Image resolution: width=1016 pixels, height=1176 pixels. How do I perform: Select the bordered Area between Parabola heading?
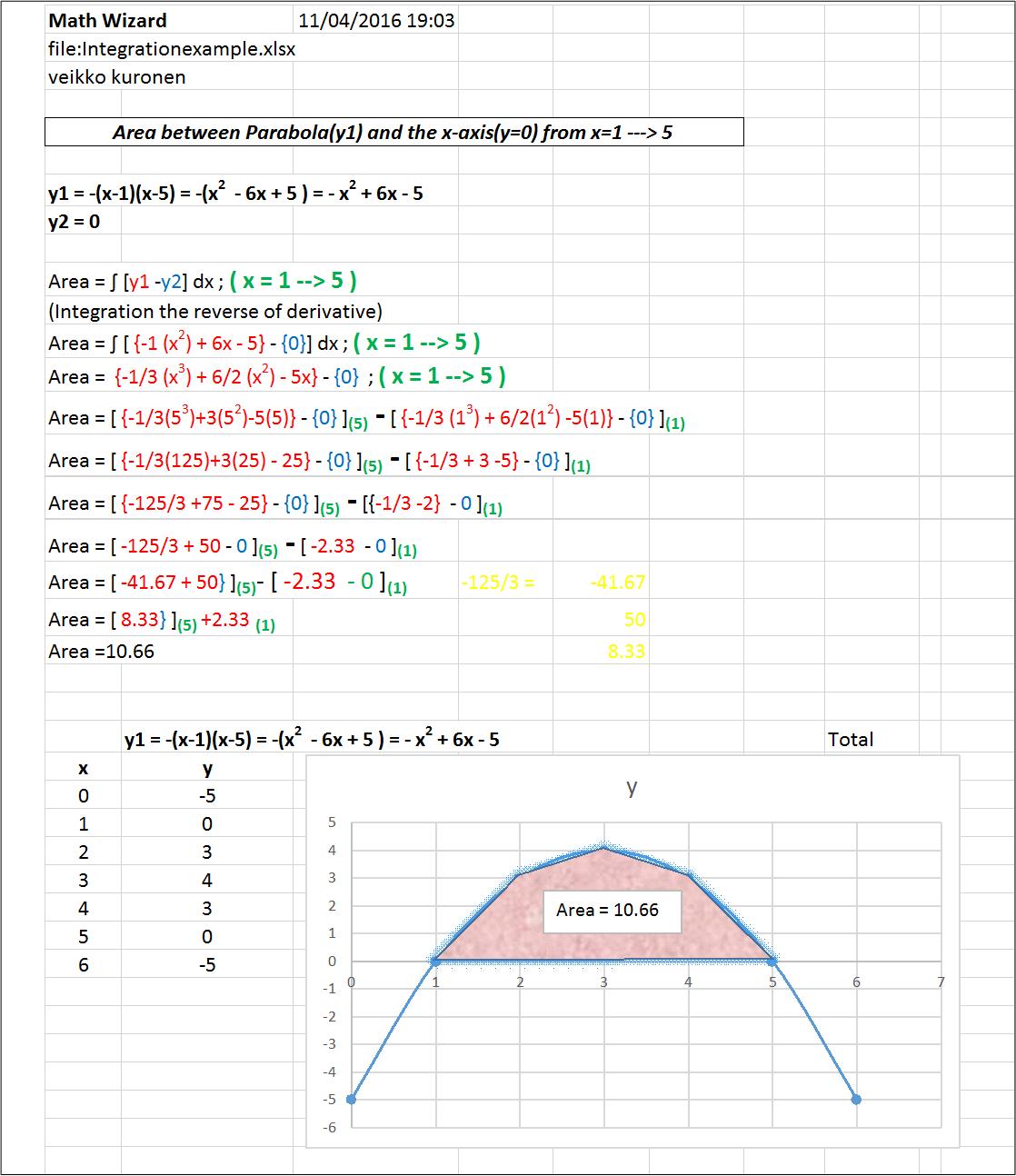coord(393,133)
